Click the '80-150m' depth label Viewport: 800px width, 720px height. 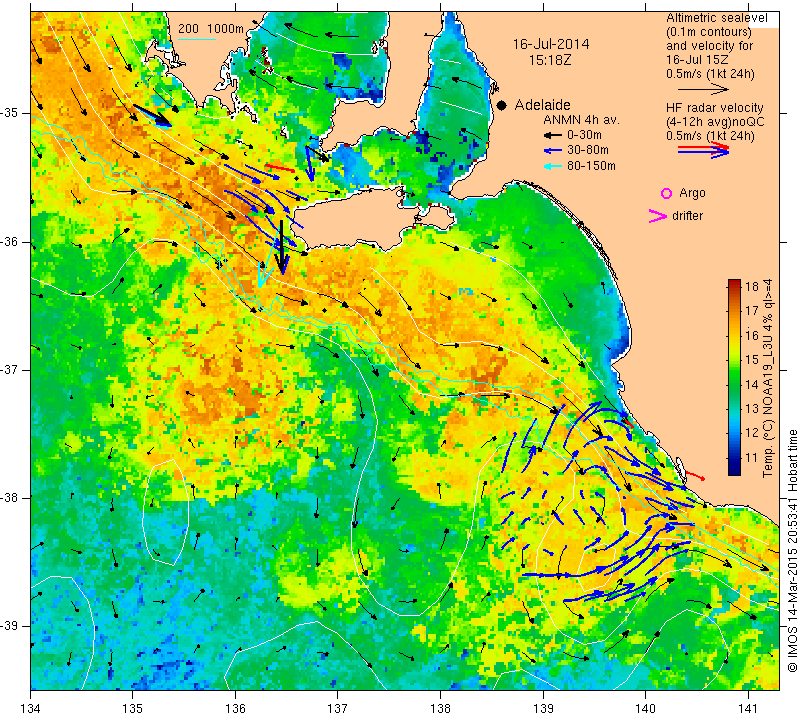pos(591,166)
